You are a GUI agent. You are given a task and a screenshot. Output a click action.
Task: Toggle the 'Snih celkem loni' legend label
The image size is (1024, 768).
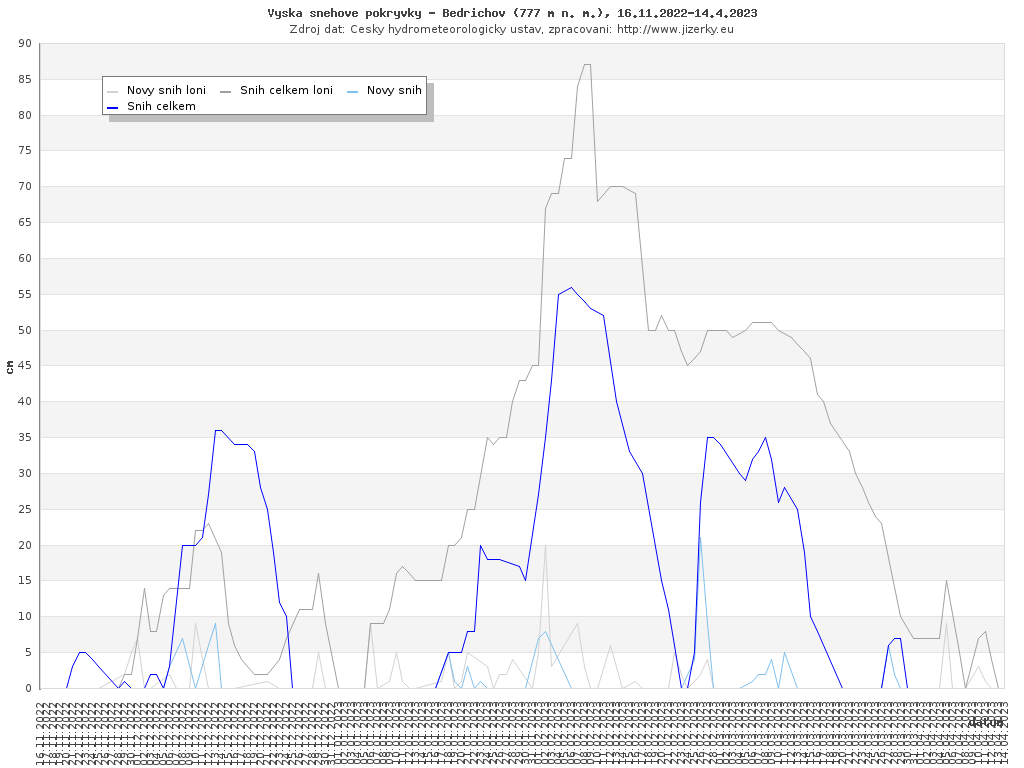(286, 91)
